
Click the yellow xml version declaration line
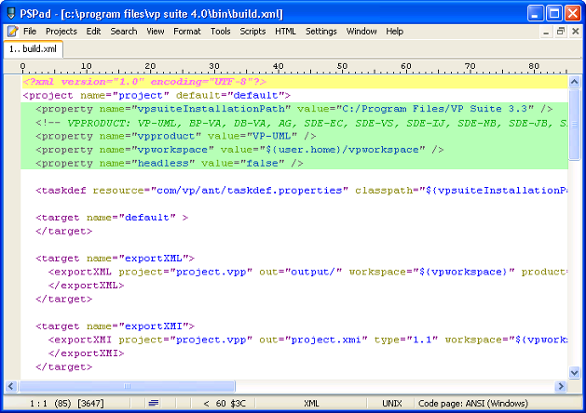pos(294,82)
